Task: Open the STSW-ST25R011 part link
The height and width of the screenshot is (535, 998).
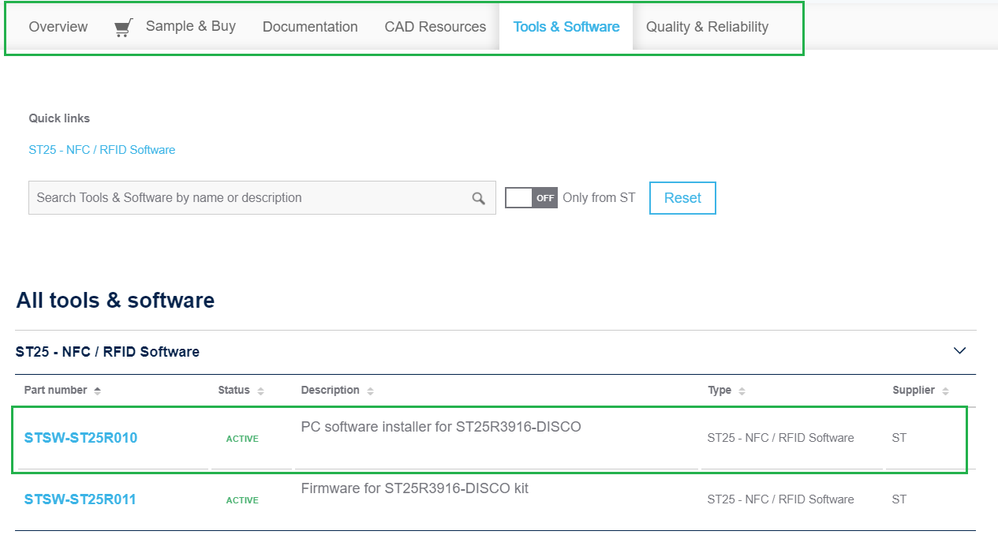Action: pos(80,499)
